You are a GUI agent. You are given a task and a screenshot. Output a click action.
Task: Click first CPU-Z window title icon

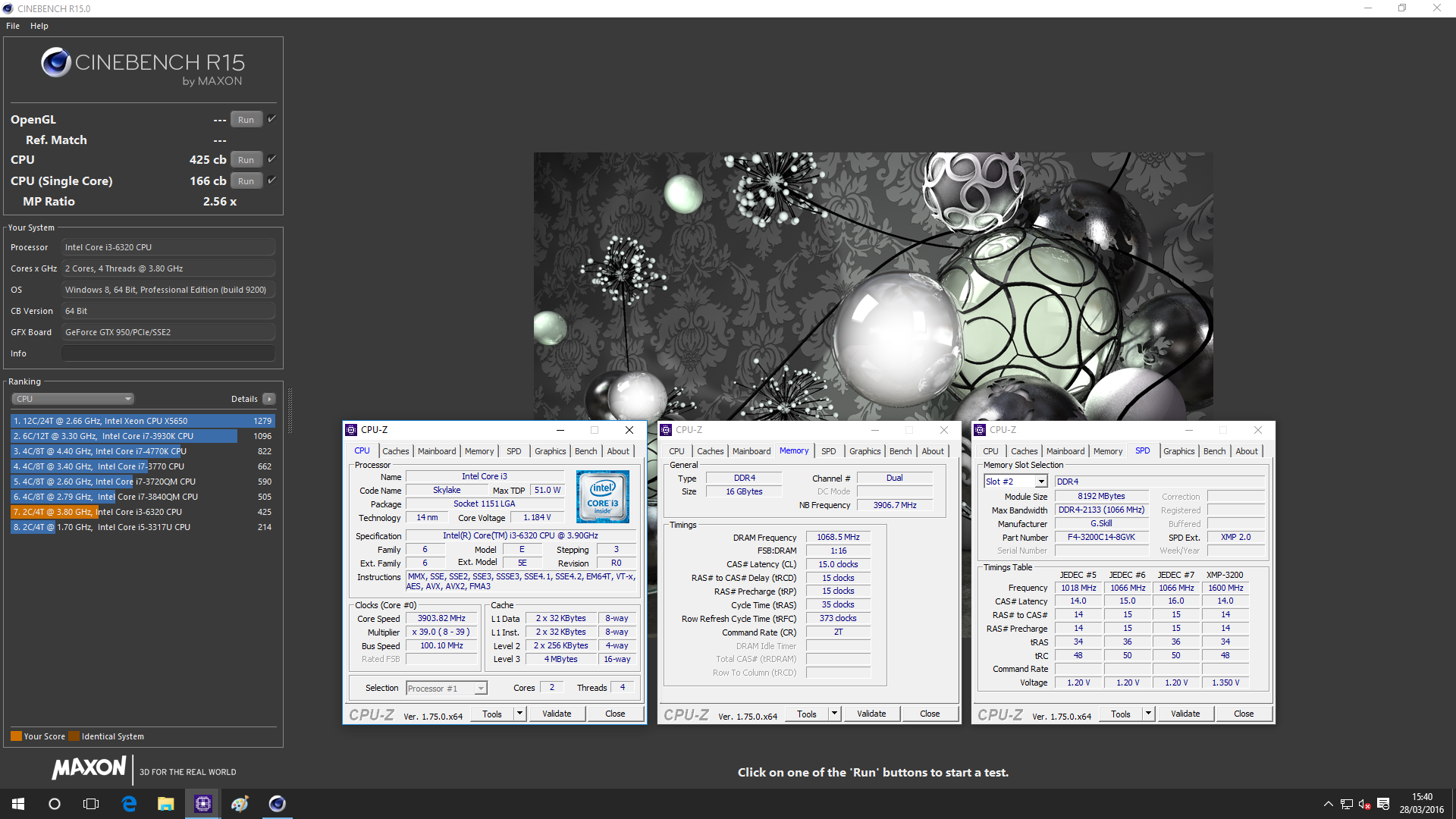tap(351, 430)
